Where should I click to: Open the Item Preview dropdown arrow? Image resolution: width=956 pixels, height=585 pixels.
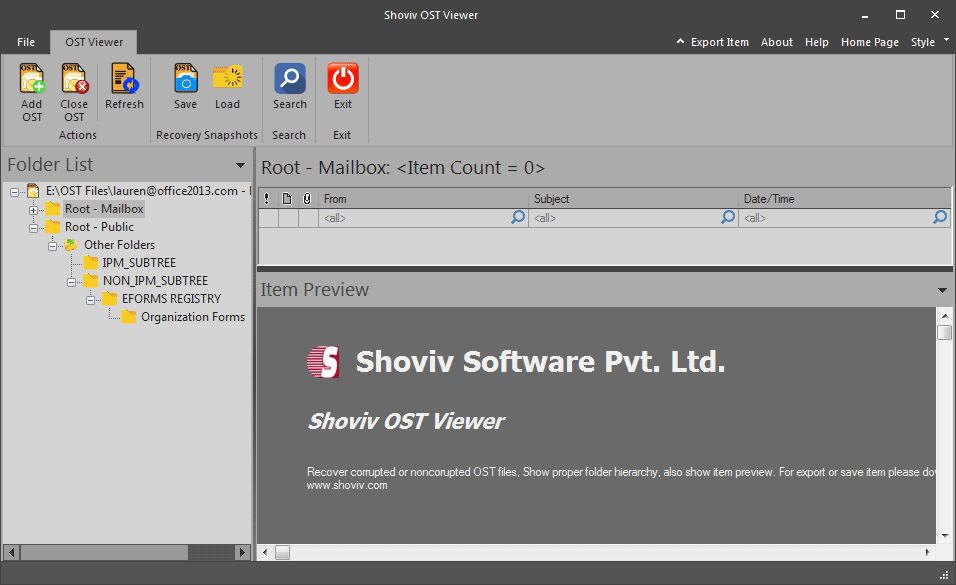pyautogui.click(x=943, y=290)
